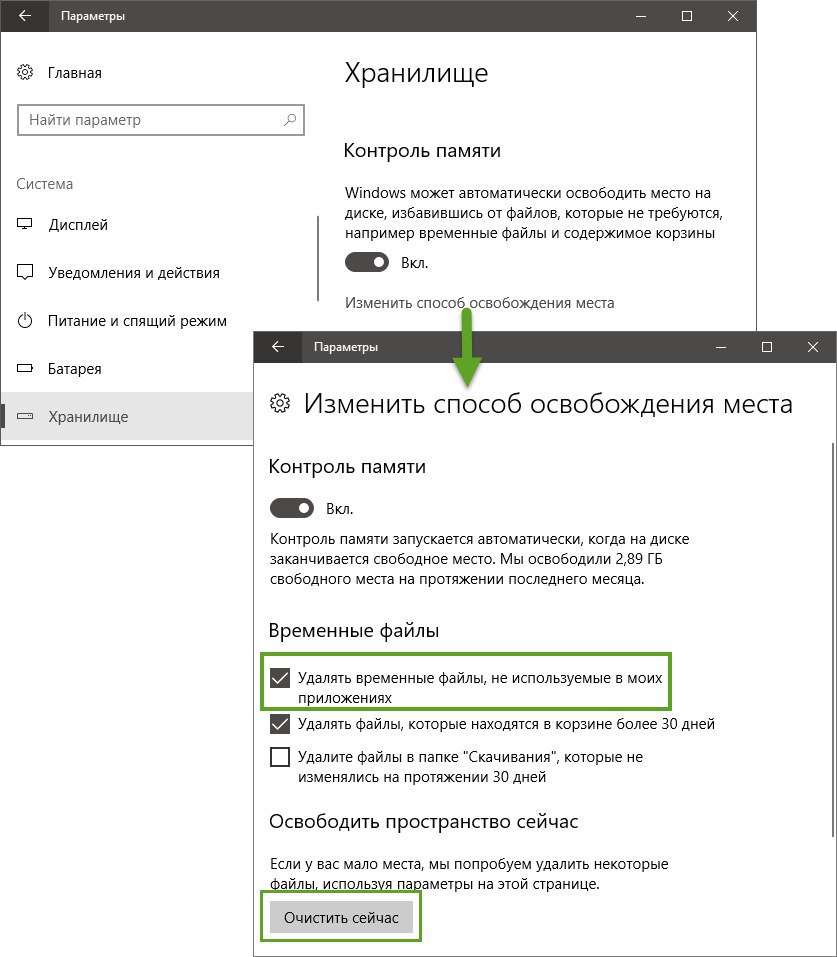Viewport: 837px width, 957px height.
Task: Click the Дисплей monitor icon
Action: click(24, 224)
